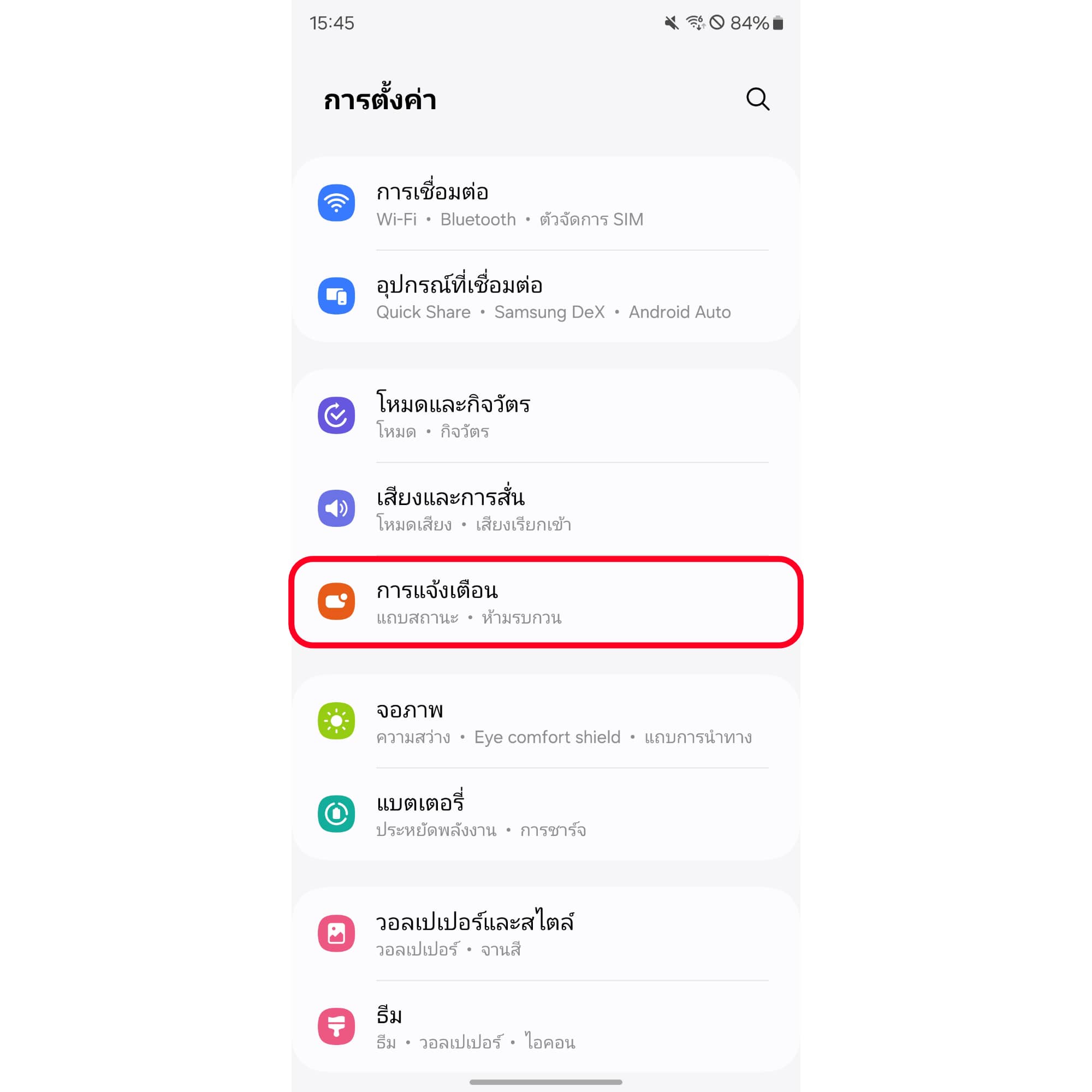
Task: Tap the speaker sound icon
Action: (x=336, y=508)
